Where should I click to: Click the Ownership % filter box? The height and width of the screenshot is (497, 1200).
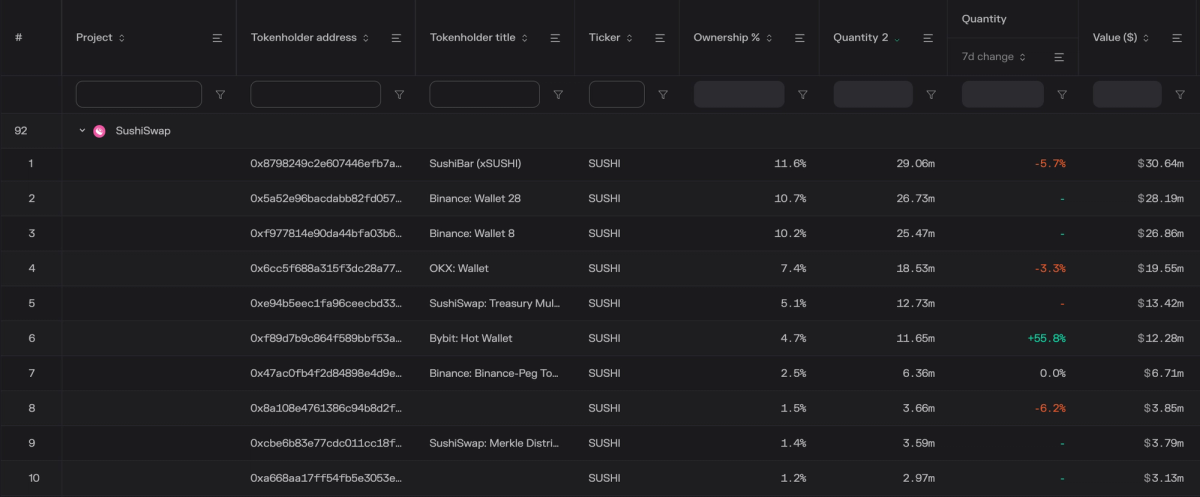point(739,95)
